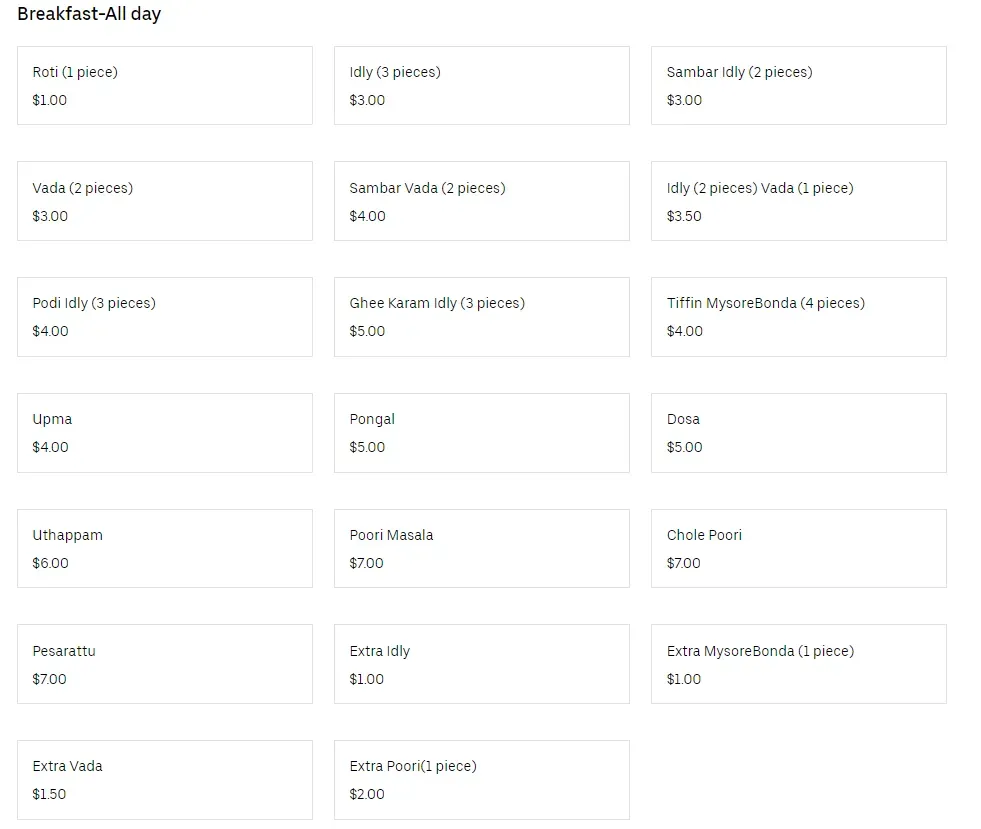The height and width of the screenshot is (829, 981).
Task: Select the Roti (1 piece) menu item
Action: (x=164, y=86)
